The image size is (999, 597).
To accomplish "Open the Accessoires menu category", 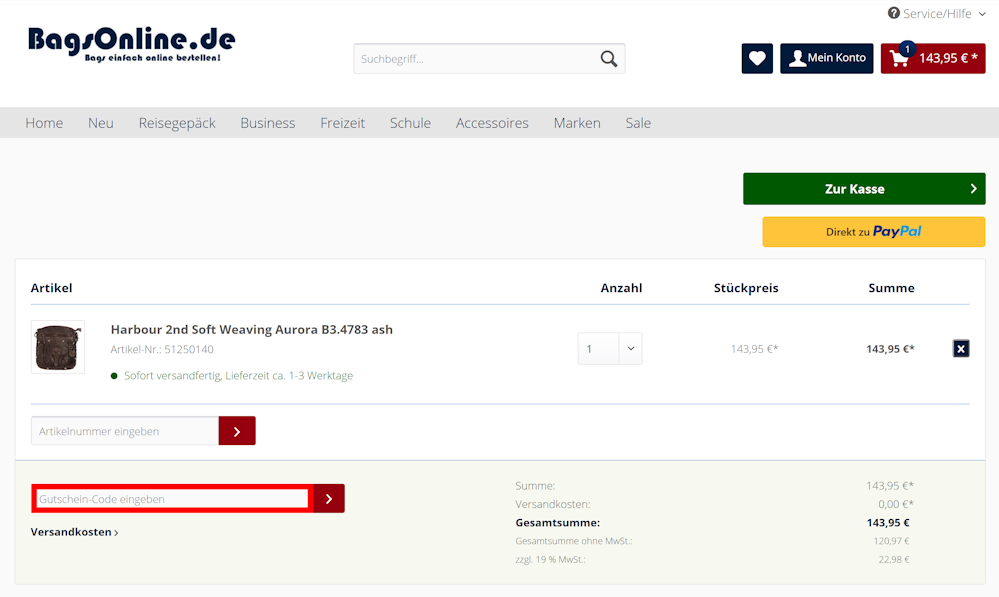I will [492, 123].
